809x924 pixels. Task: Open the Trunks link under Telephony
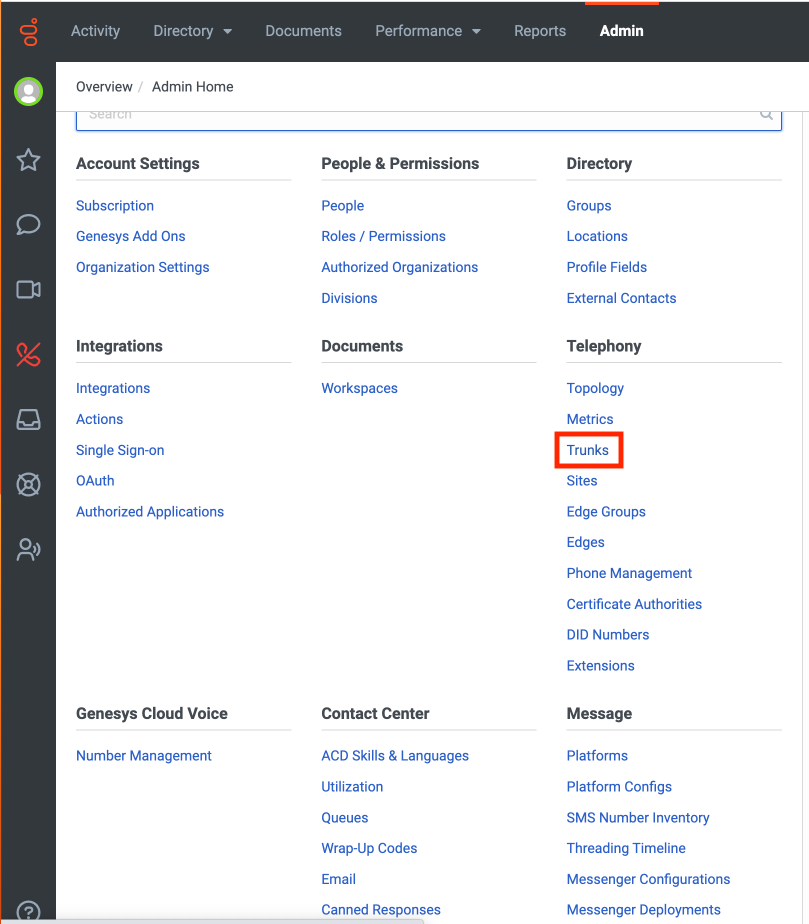pos(588,450)
